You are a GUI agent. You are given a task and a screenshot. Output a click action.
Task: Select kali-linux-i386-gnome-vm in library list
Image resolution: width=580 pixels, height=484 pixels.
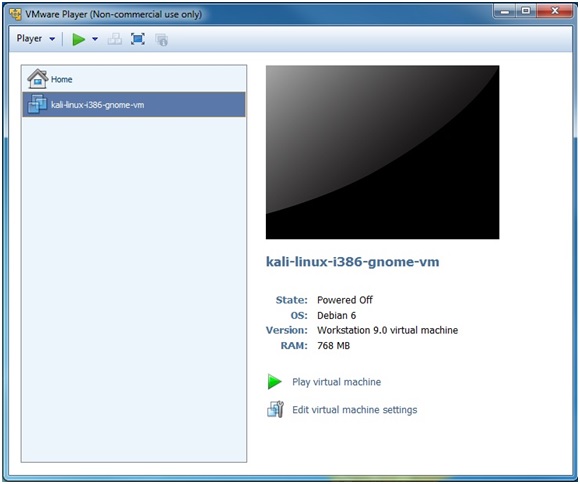click(x=134, y=105)
